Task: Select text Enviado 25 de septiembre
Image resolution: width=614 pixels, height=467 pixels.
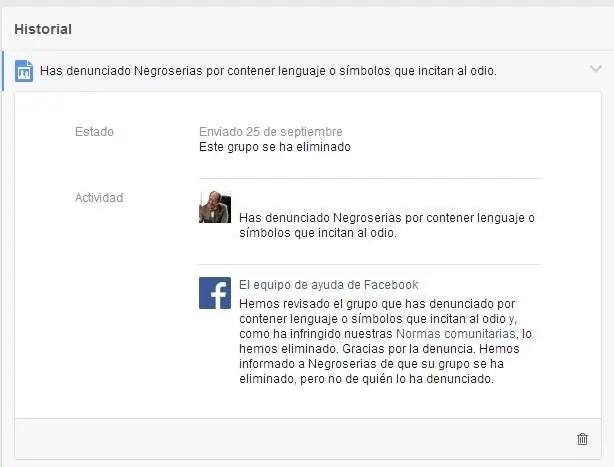Action: point(271,132)
